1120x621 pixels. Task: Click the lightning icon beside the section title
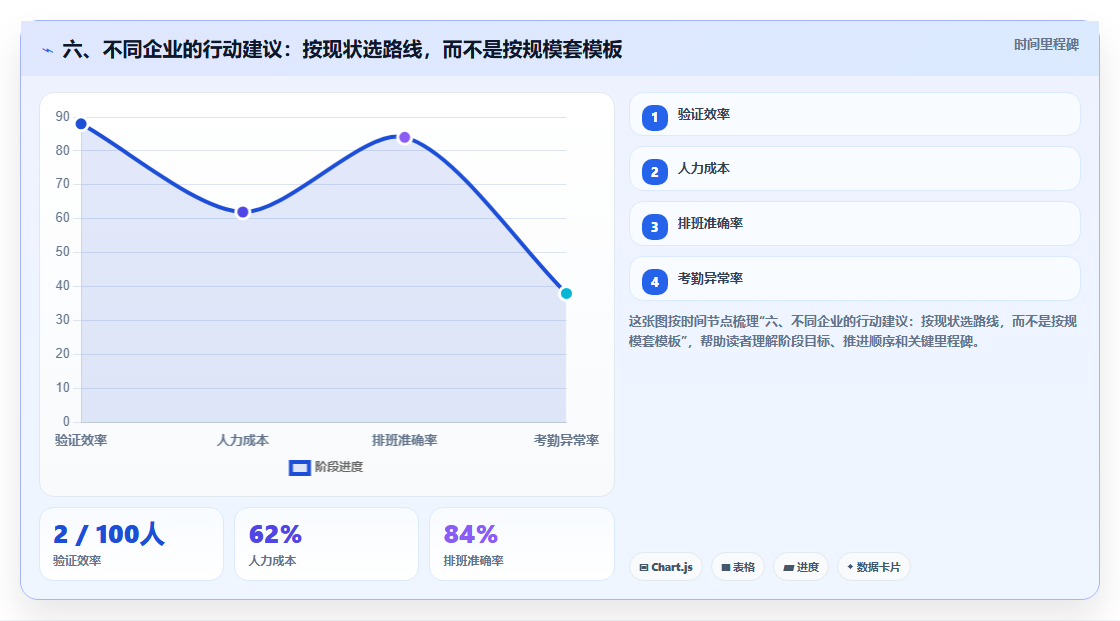pyautogui.click(x=47, y=50)
